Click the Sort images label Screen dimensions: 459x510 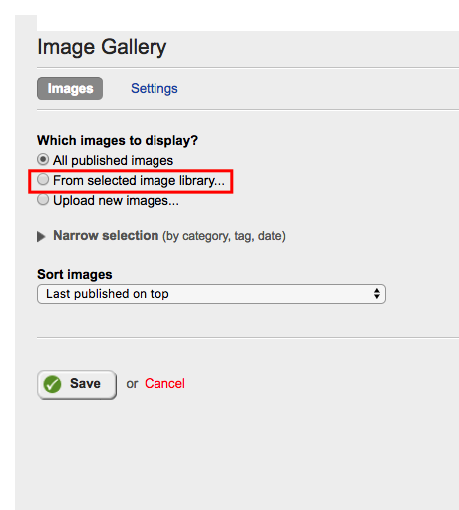pos(75,275)
